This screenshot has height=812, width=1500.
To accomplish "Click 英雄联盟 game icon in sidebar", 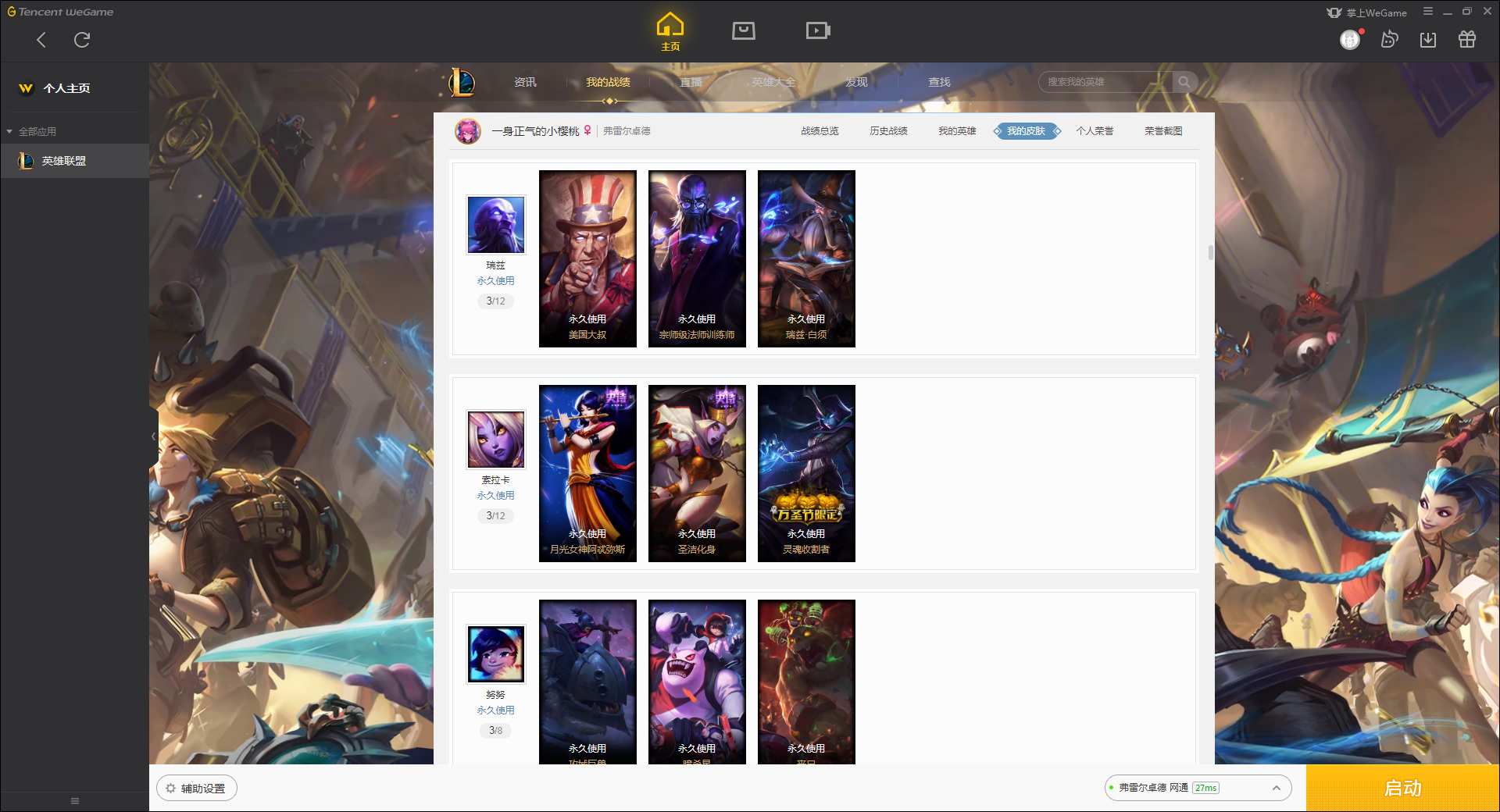I will 26,161.
